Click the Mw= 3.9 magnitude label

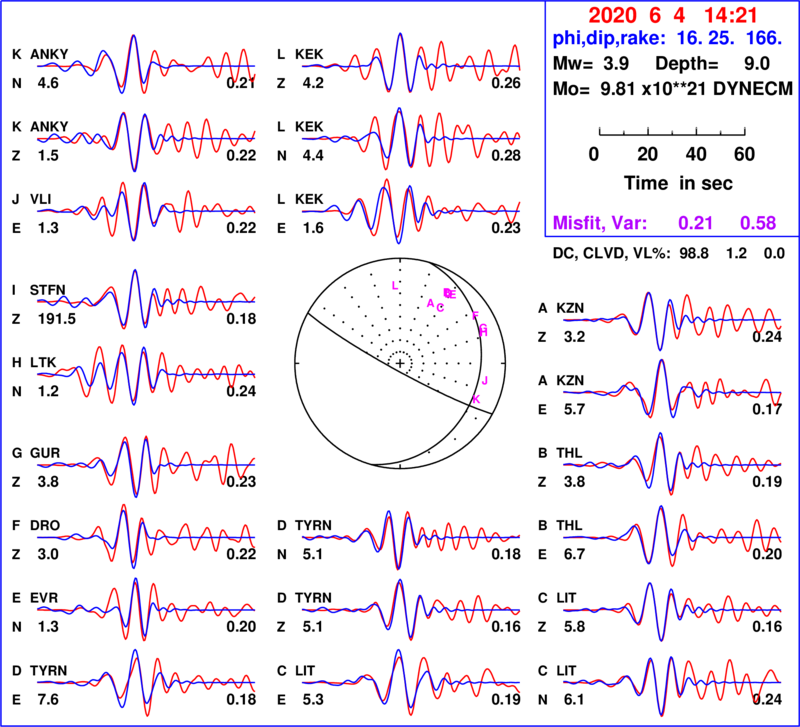[x=591, y=64]
